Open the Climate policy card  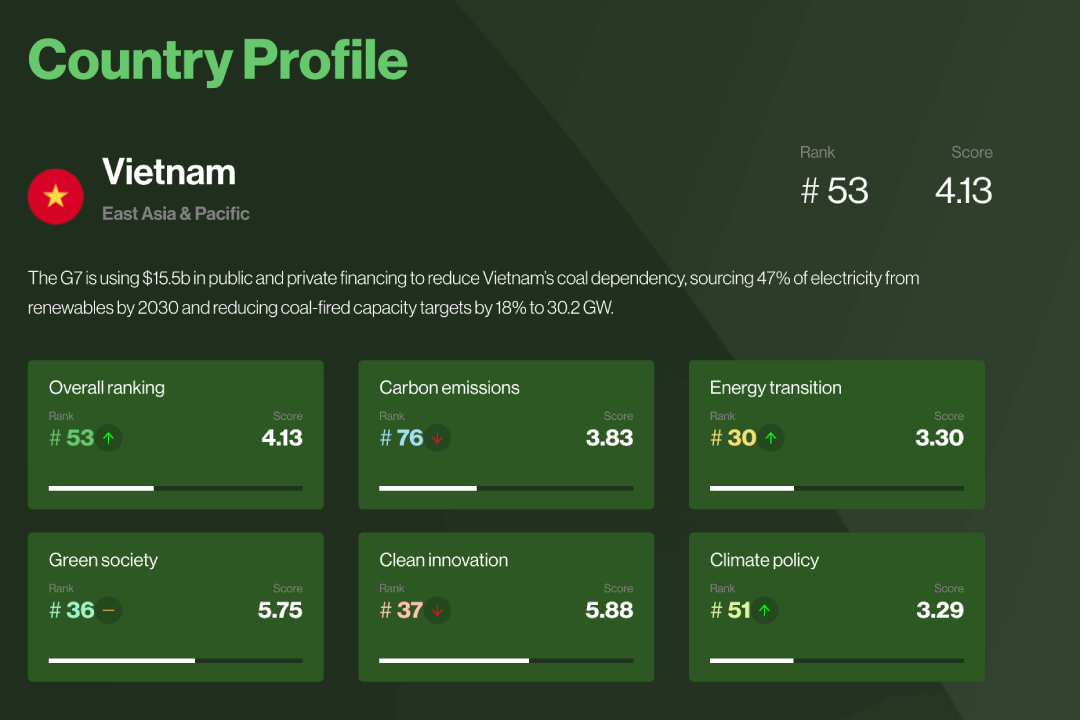[837, 607]
